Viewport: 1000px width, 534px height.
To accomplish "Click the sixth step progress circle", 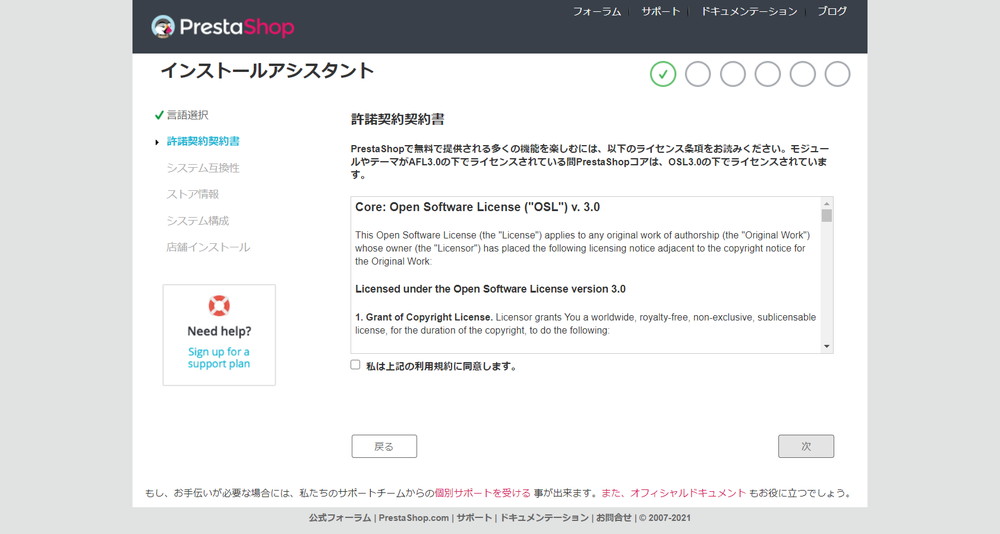I will pyautogui.click(x=837, y=74).
